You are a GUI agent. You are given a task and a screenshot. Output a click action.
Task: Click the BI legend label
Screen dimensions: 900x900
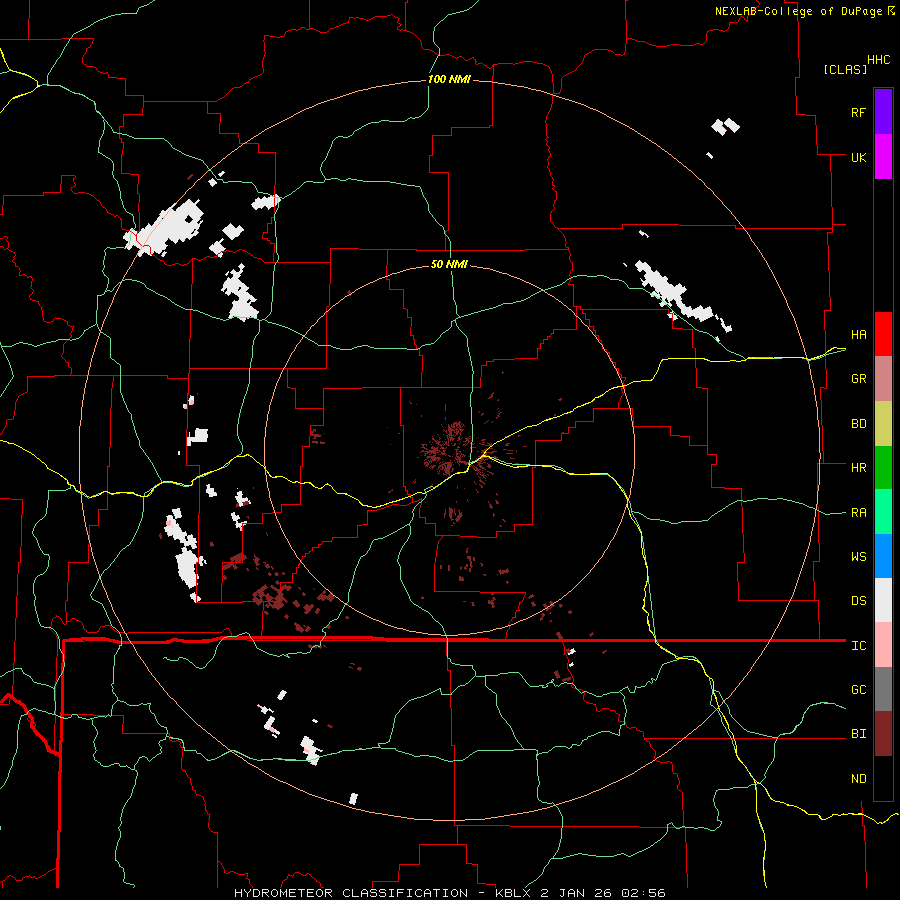point(858,734)
